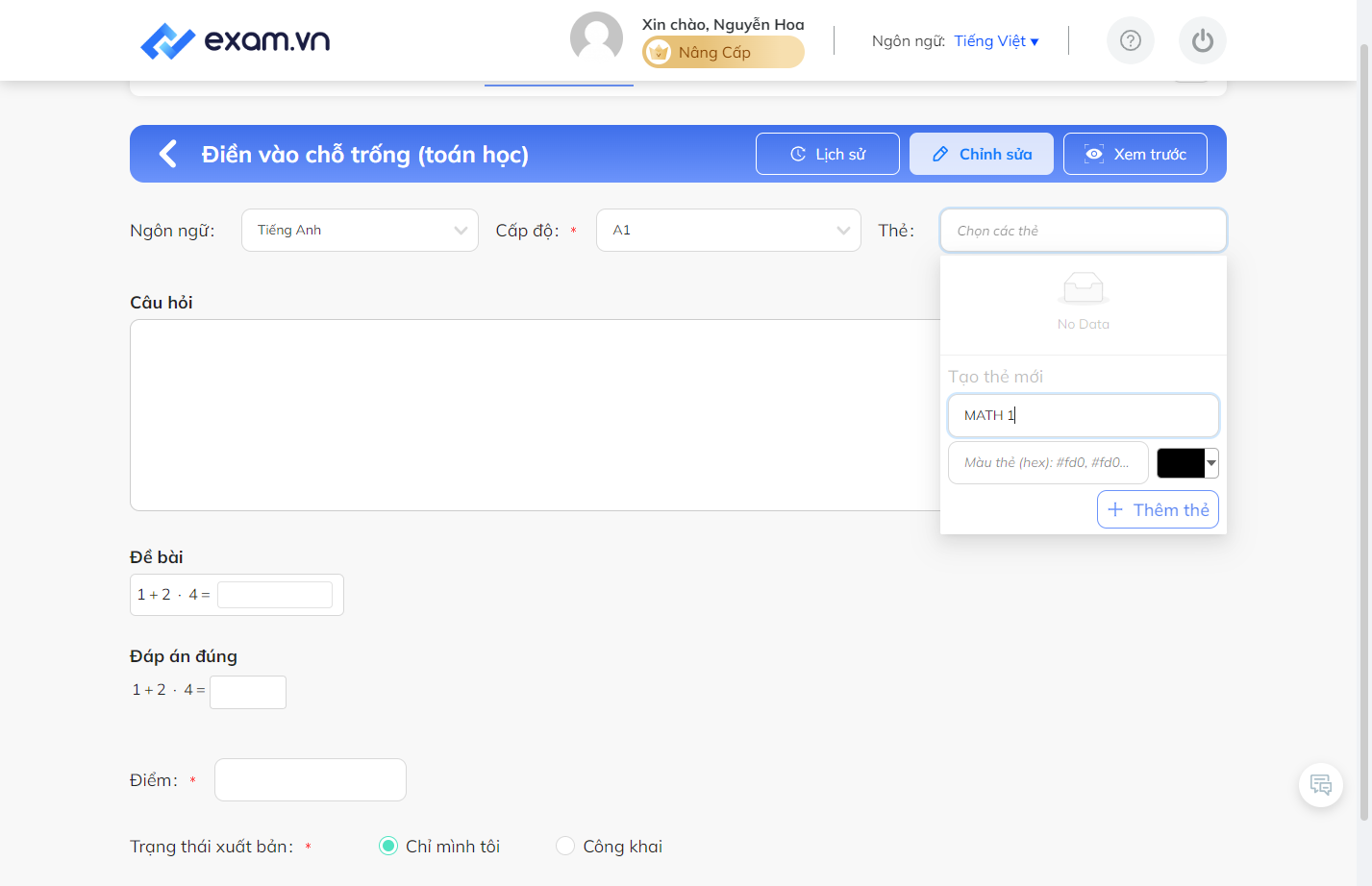Go back using the left chevron arrow
The width and height of the screenshot is (1372, 886).
(168, 154)
